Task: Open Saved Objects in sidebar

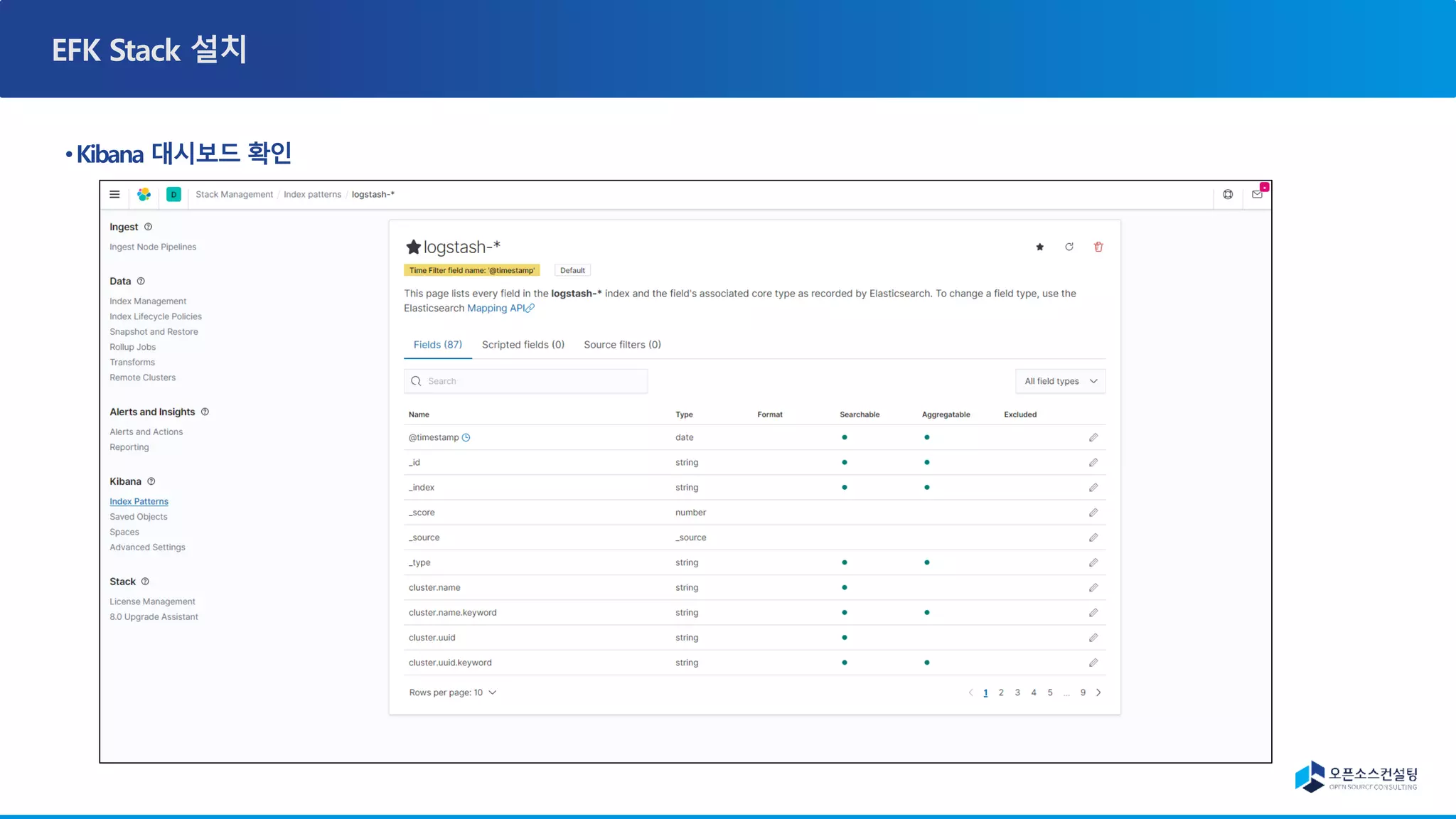Action: 139,517
